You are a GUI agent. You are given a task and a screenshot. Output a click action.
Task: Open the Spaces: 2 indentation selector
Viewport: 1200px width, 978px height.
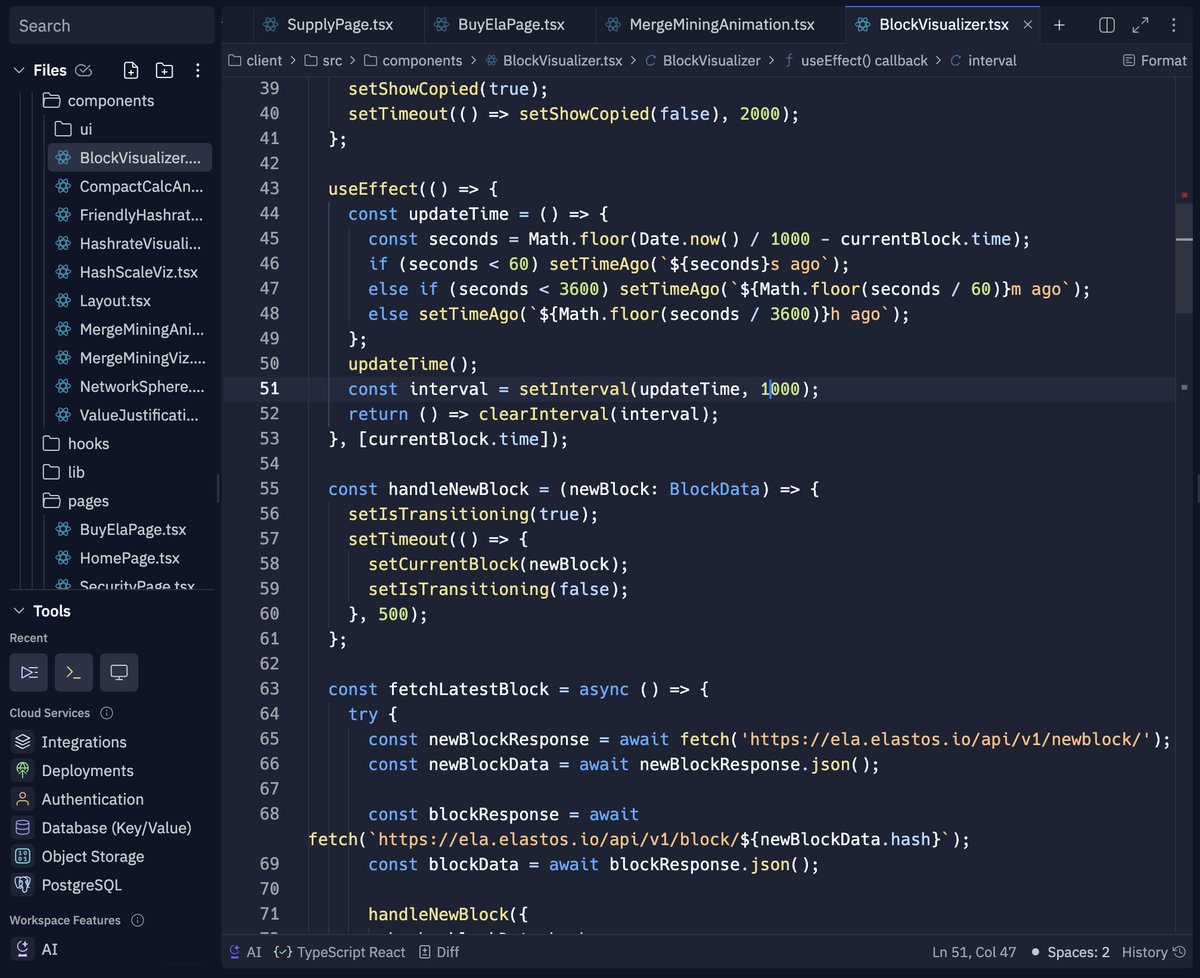(1070, 952)
